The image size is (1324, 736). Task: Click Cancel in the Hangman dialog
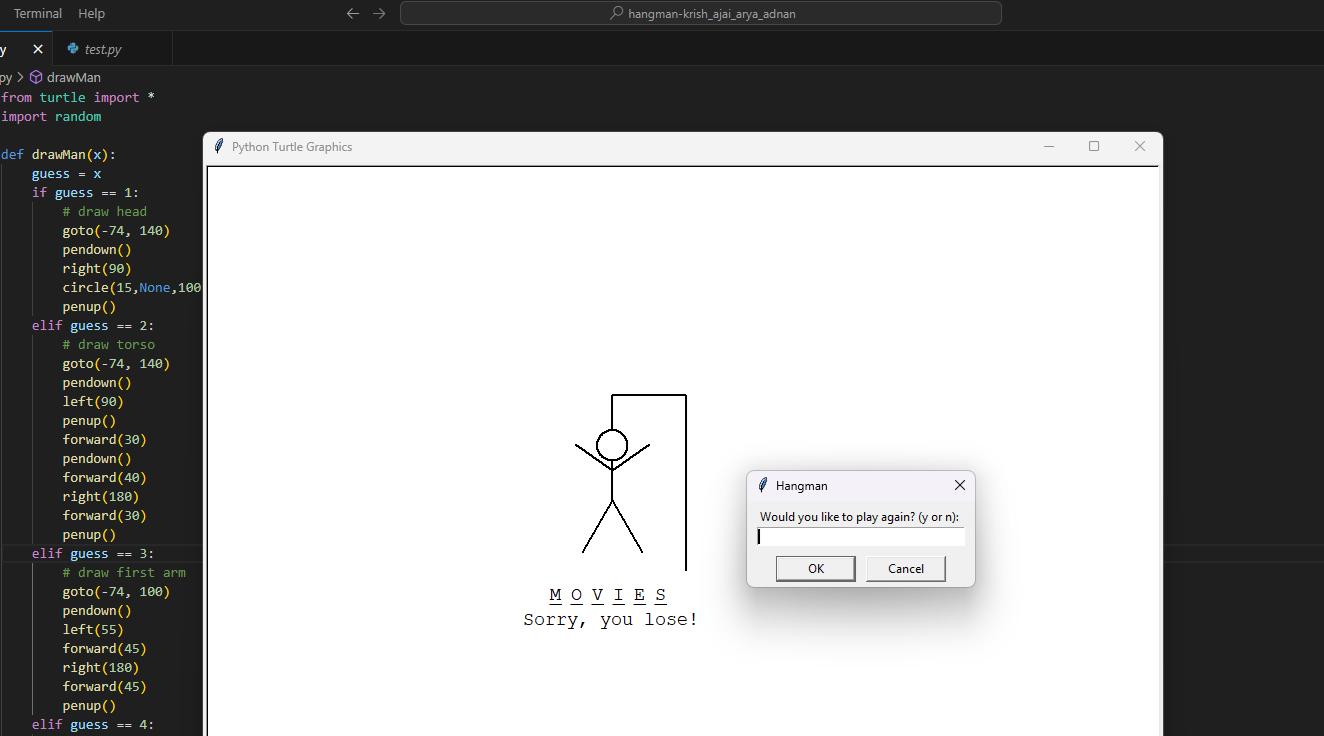[906, 568]
